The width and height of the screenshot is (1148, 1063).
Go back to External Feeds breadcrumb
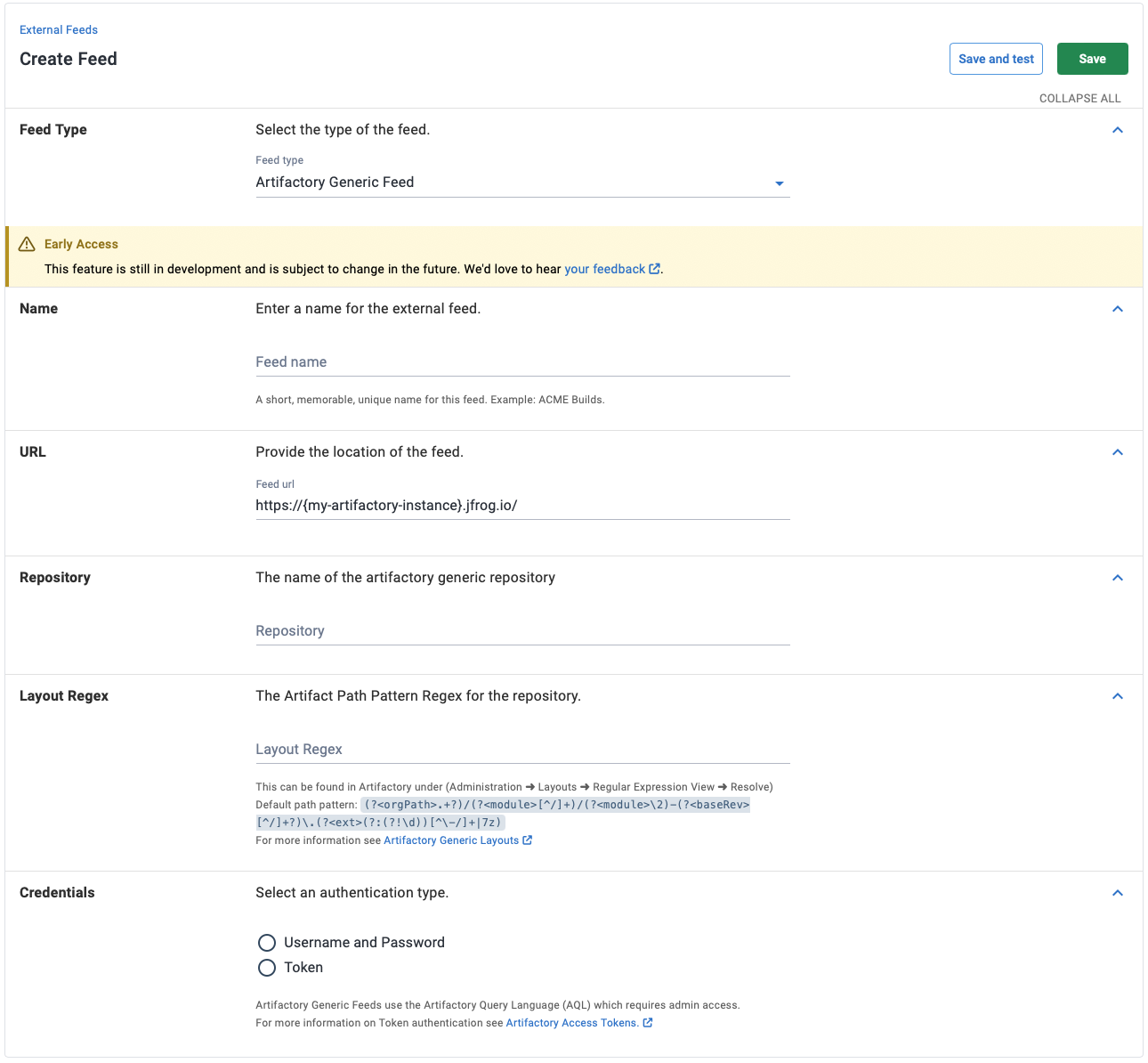point(59,29)
